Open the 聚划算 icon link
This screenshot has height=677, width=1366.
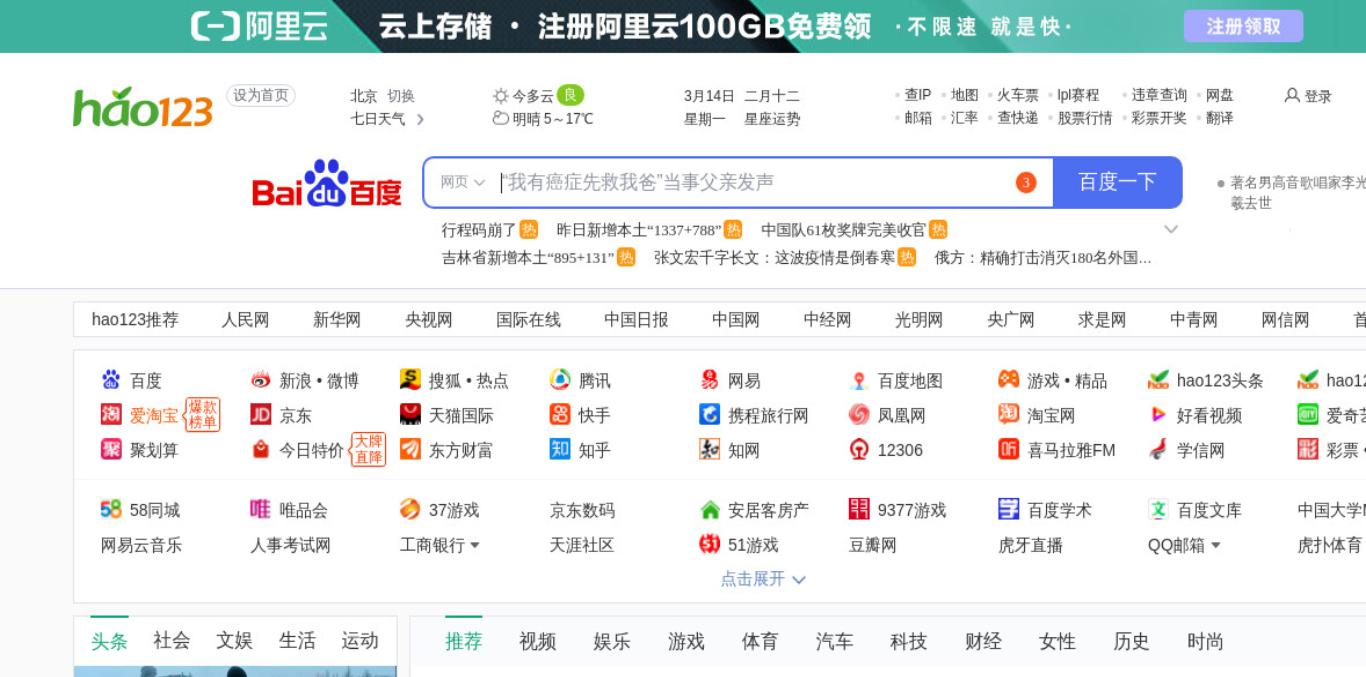(x=140, y=450)
